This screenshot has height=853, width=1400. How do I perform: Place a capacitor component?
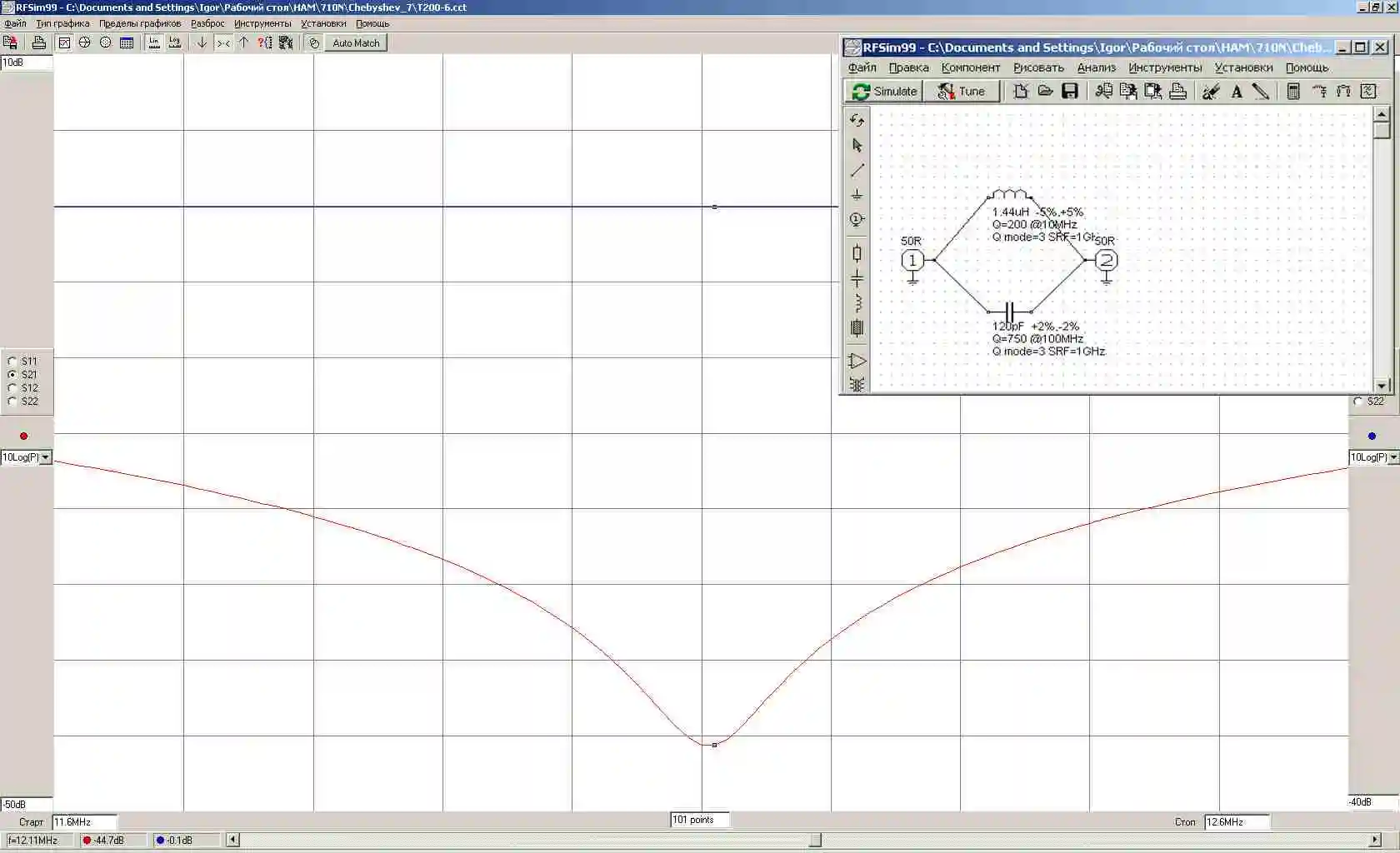857,279
